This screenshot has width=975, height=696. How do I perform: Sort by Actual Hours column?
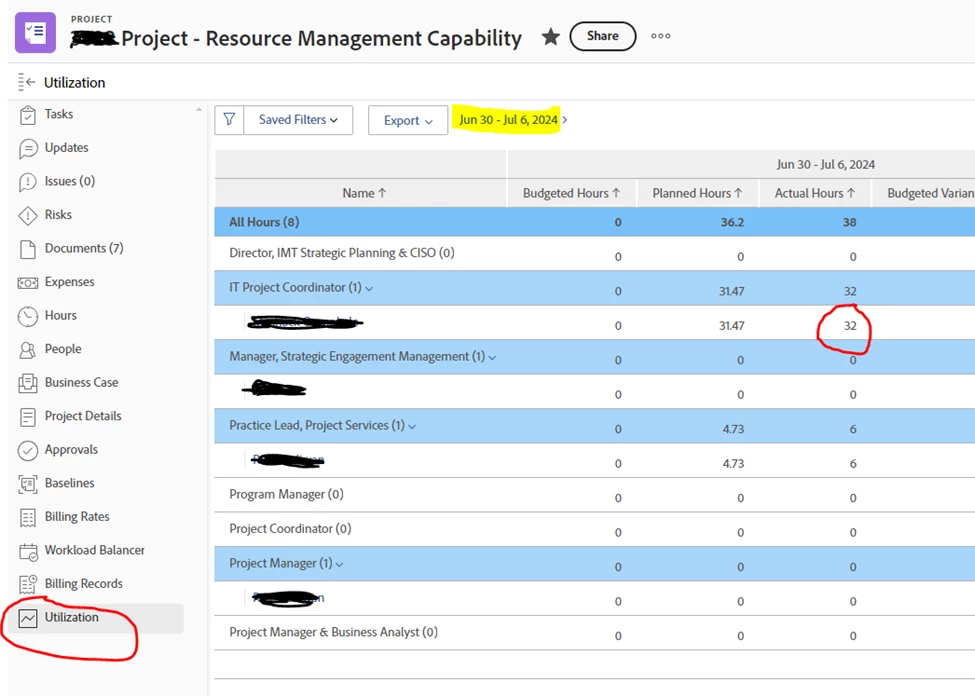pyautogui.click(x=815, y=193)
